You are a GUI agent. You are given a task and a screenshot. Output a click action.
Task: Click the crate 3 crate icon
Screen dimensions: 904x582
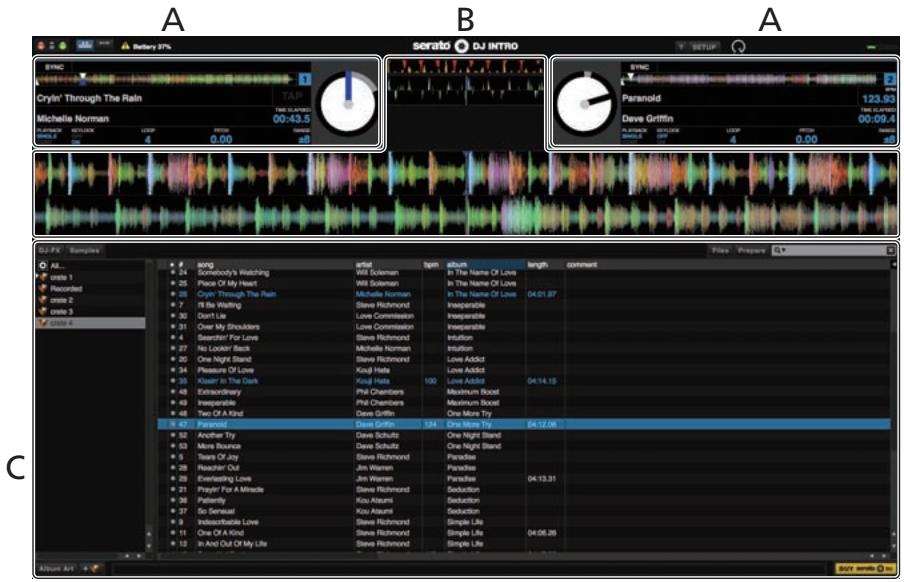[43, 311]
